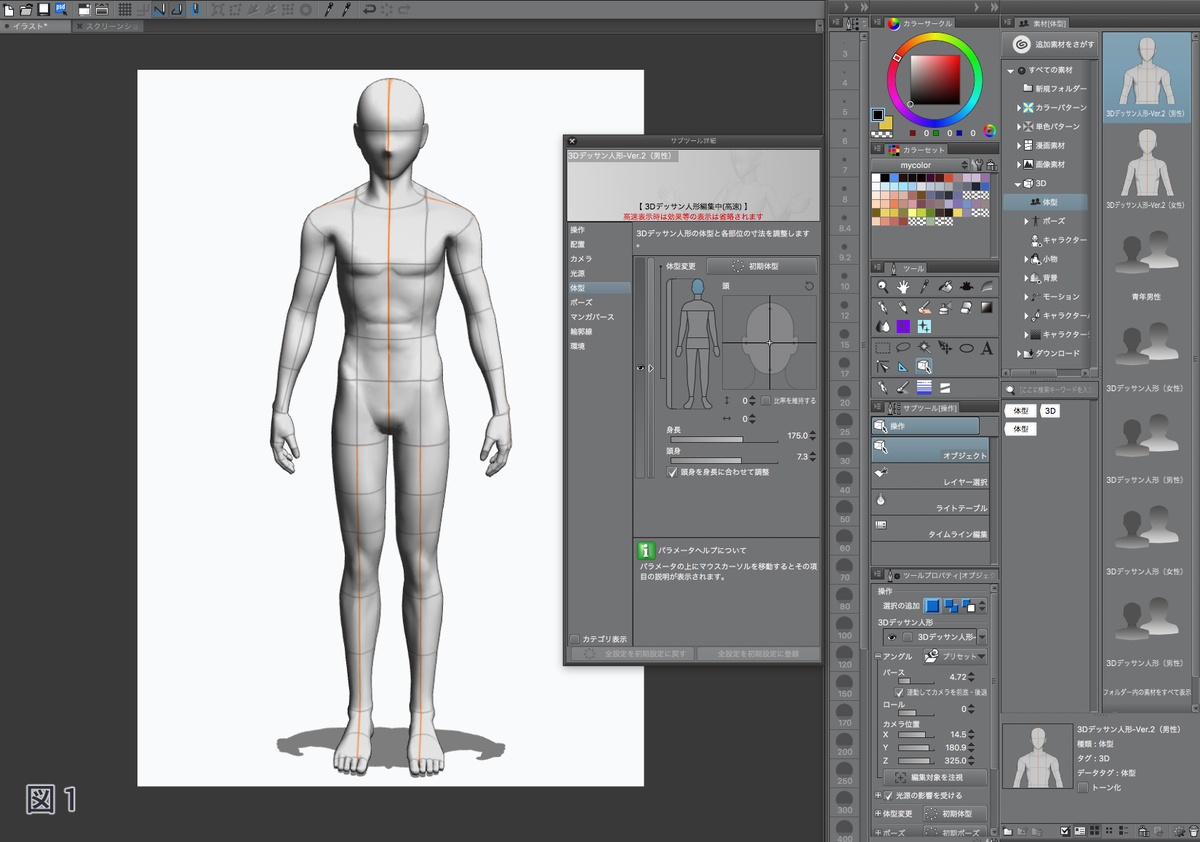The height and width of the screenshot is (842, 1200).
Task: Select the Auto select magic wand tool
Action: [925, 348]
